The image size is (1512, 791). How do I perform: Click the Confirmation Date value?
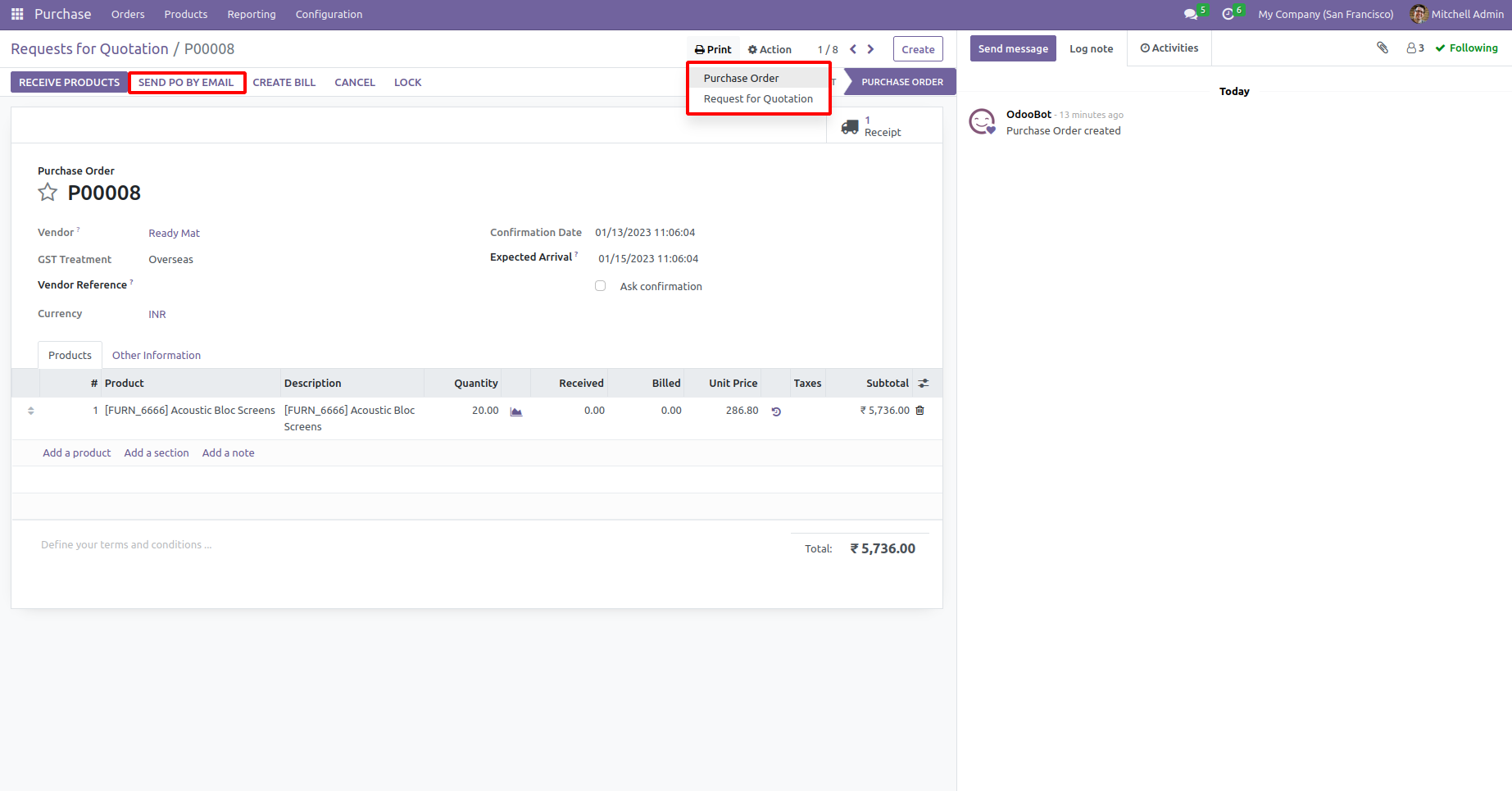click(645, 233)
